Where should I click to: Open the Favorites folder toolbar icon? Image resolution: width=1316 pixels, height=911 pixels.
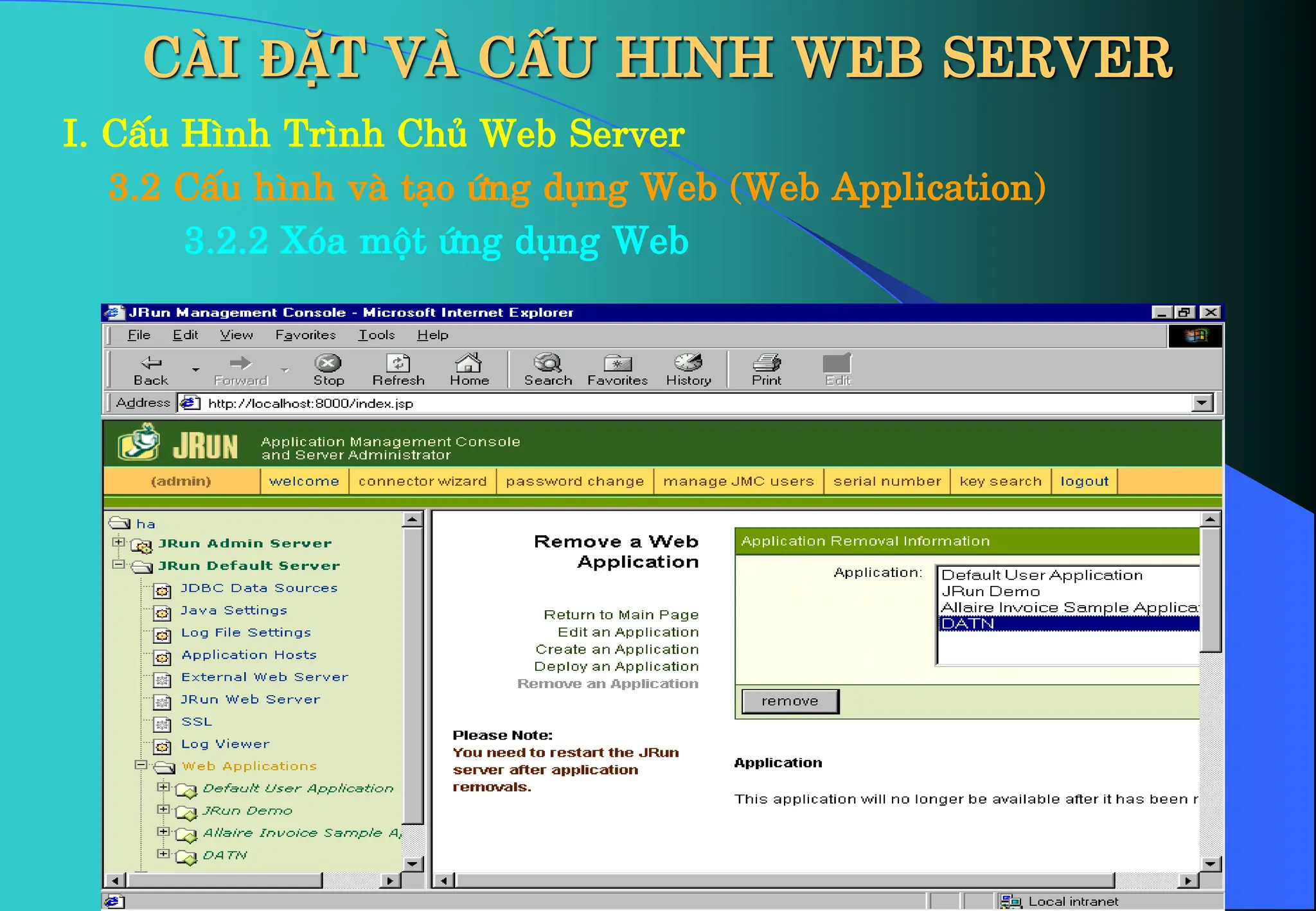(618, 370)
